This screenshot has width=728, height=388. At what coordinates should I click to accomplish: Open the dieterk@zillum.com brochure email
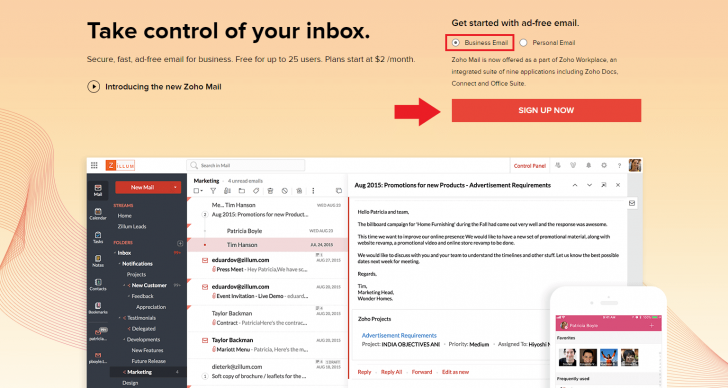[x=267, y=371]
